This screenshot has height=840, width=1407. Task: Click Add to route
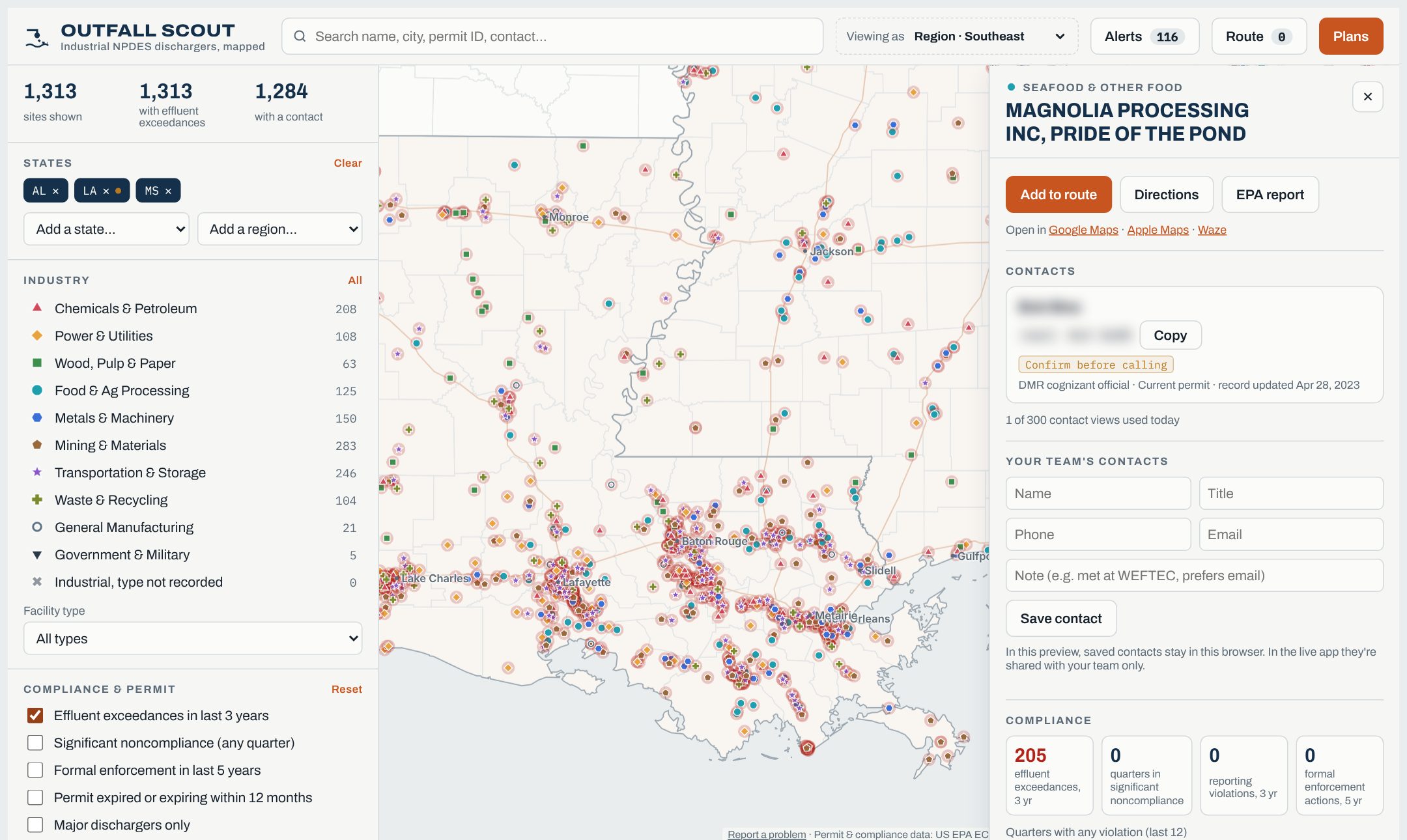pyautogui.click(x=1059, y=195)
